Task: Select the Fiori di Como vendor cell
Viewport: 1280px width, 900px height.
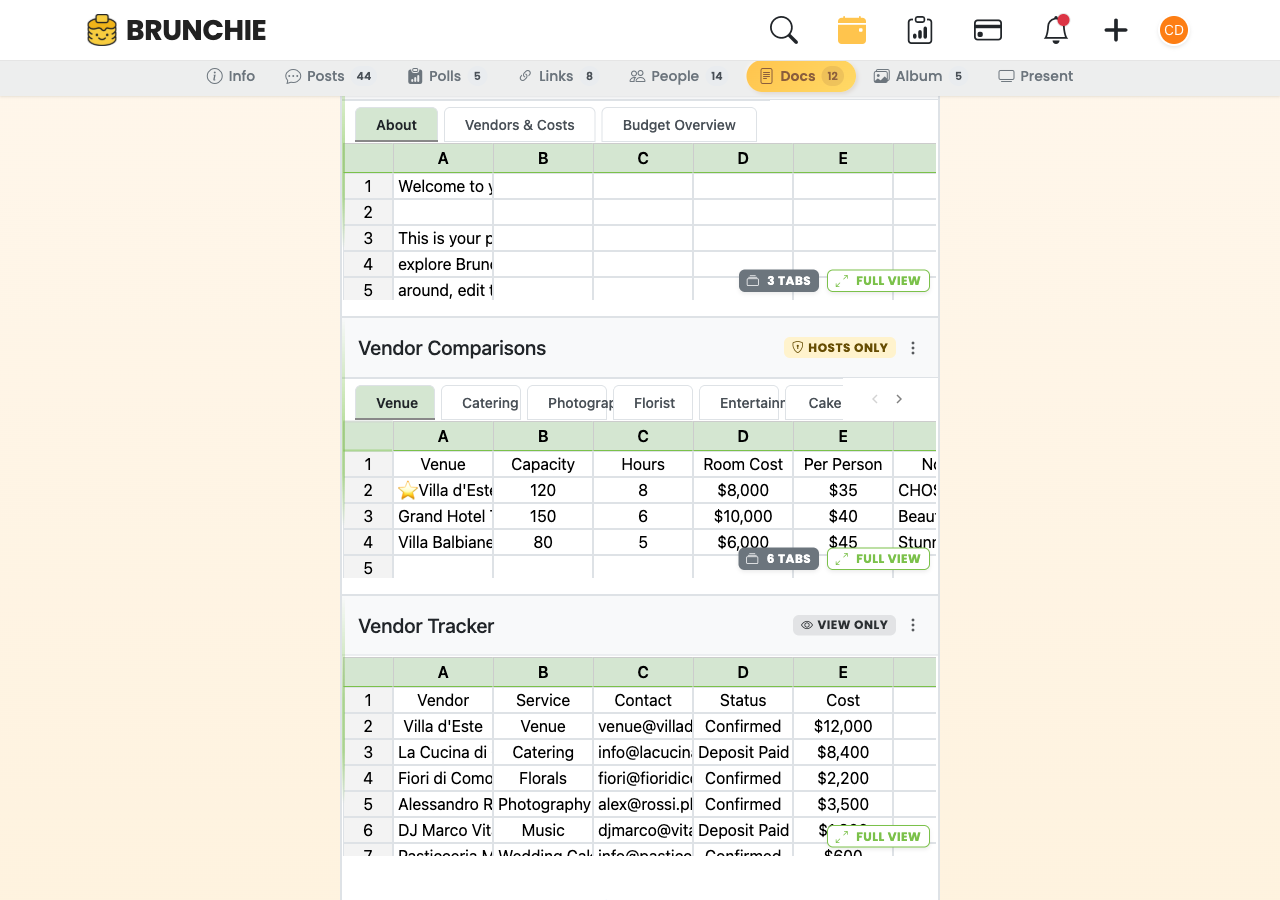Action: [x=443, y=778]
